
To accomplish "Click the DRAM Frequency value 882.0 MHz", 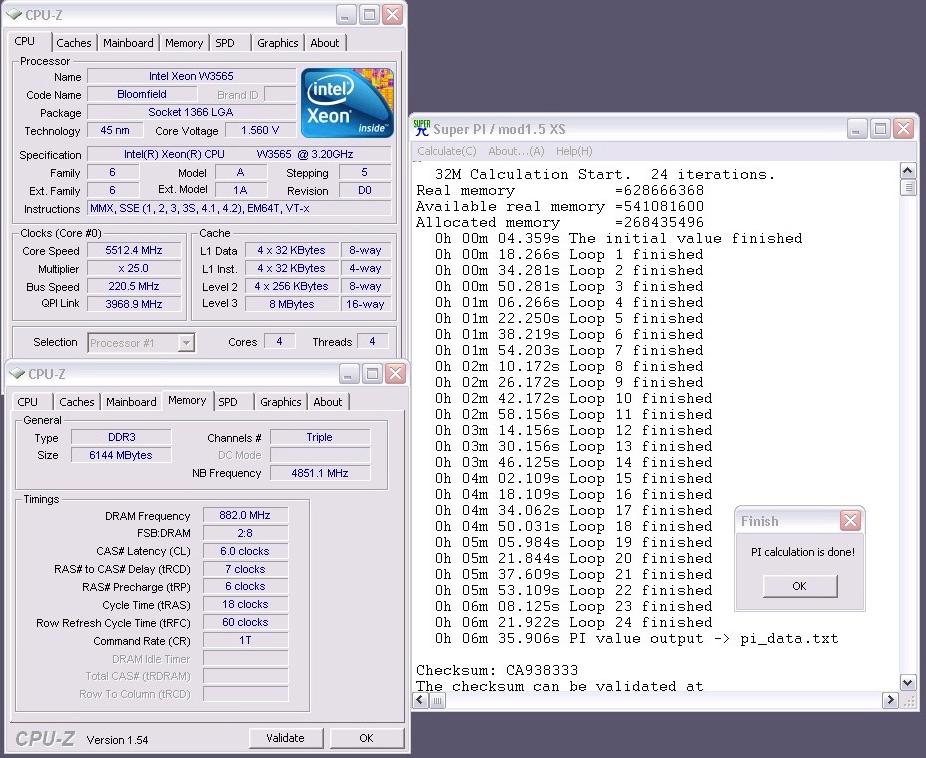I will click(x=245, y=515).
